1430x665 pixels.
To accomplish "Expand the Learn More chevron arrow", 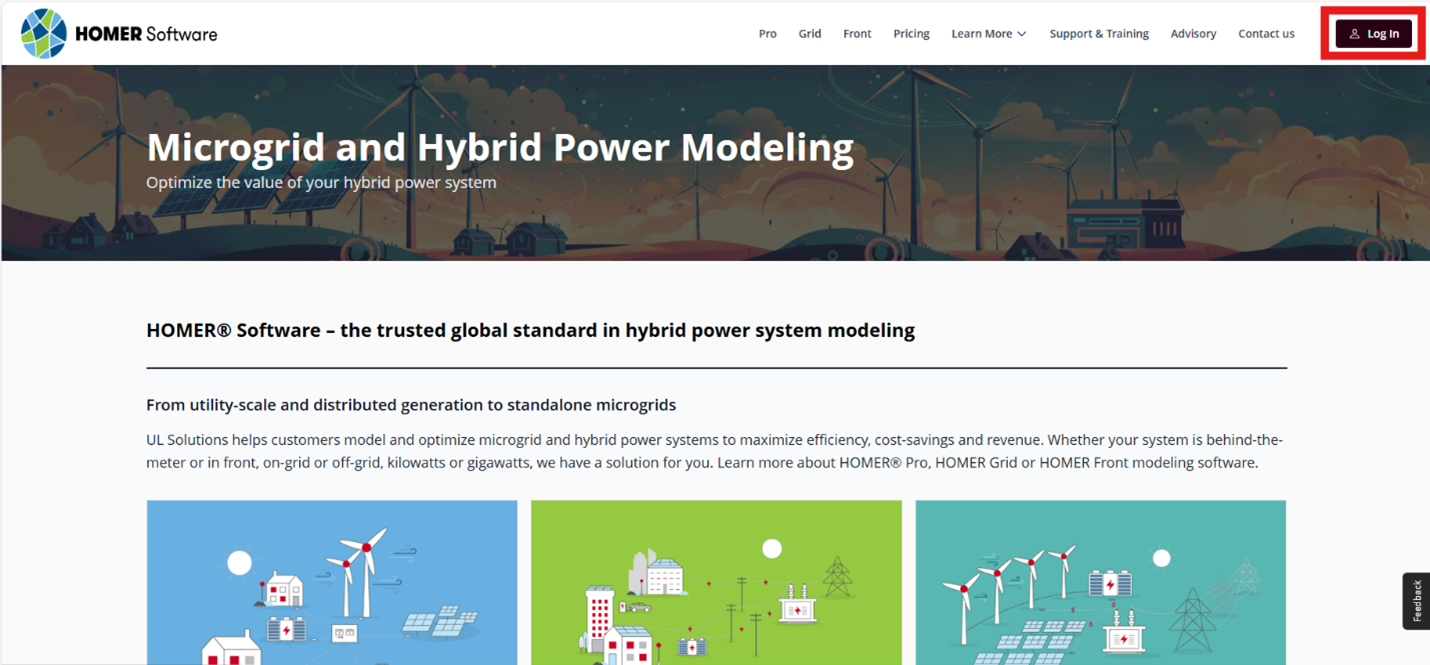I will pos(1022,34).
